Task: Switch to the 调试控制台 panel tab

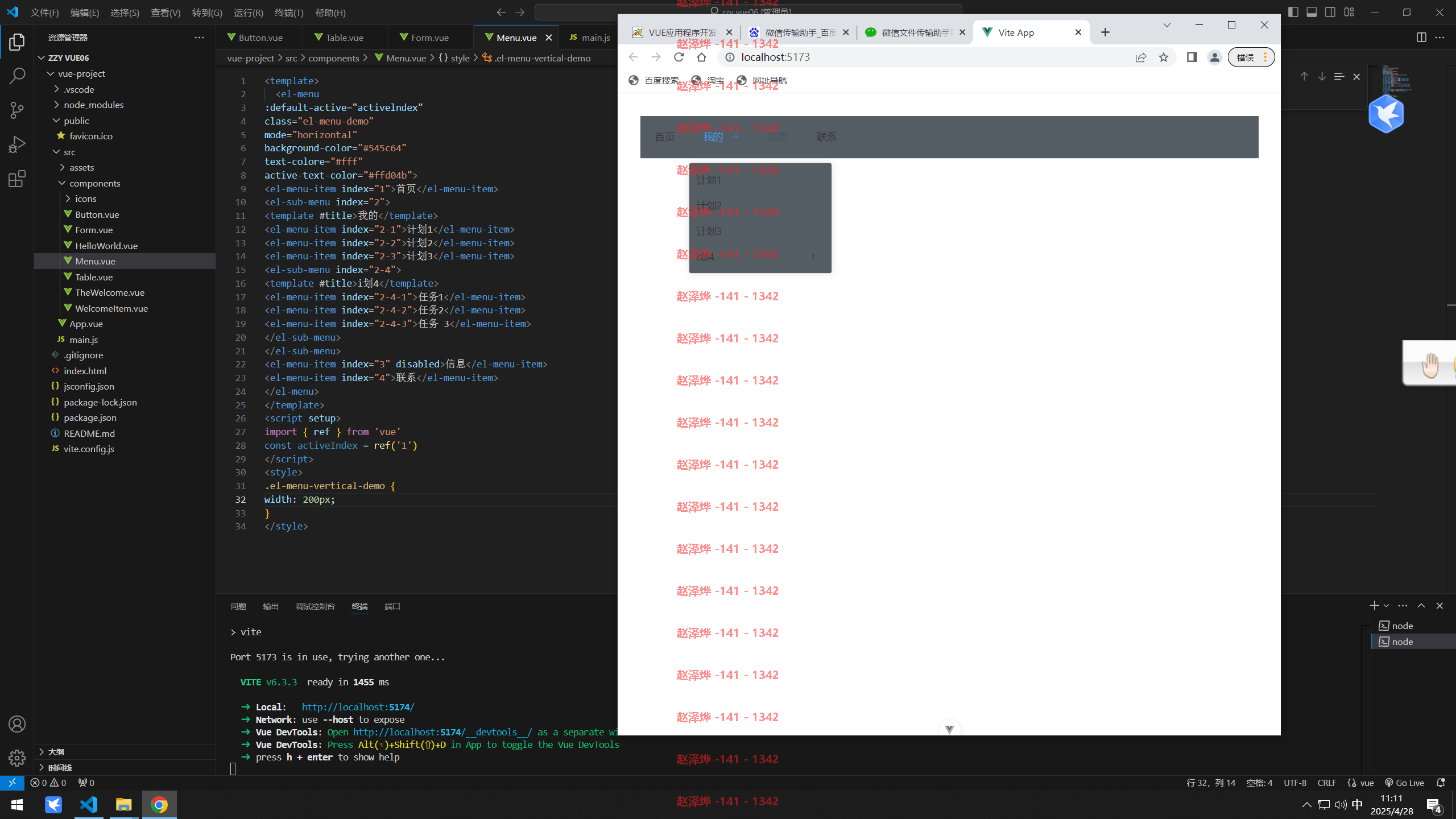Action: point(315,606)
